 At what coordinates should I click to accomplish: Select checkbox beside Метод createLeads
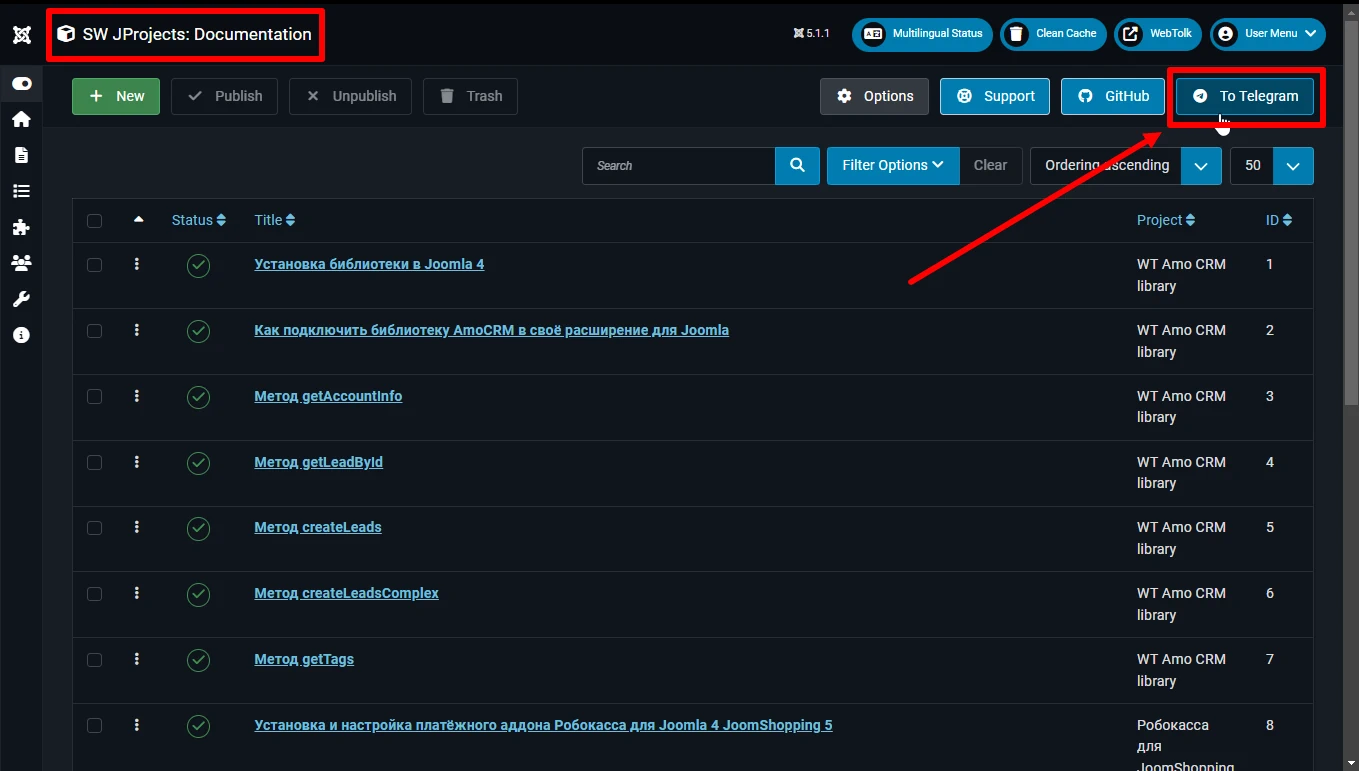(x=94, y=528)
